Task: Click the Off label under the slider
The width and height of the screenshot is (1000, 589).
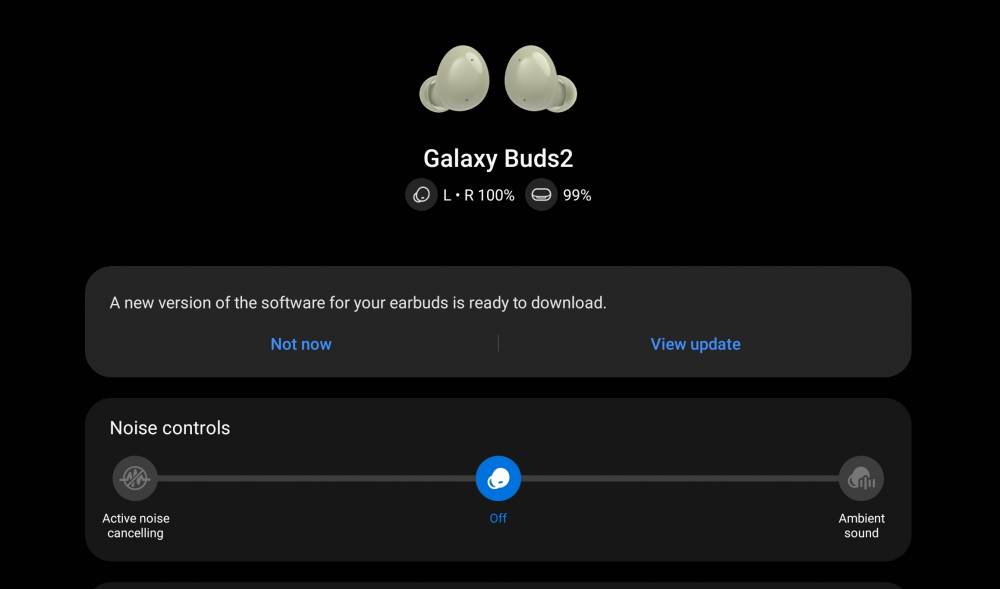Action: click(498, 518)
